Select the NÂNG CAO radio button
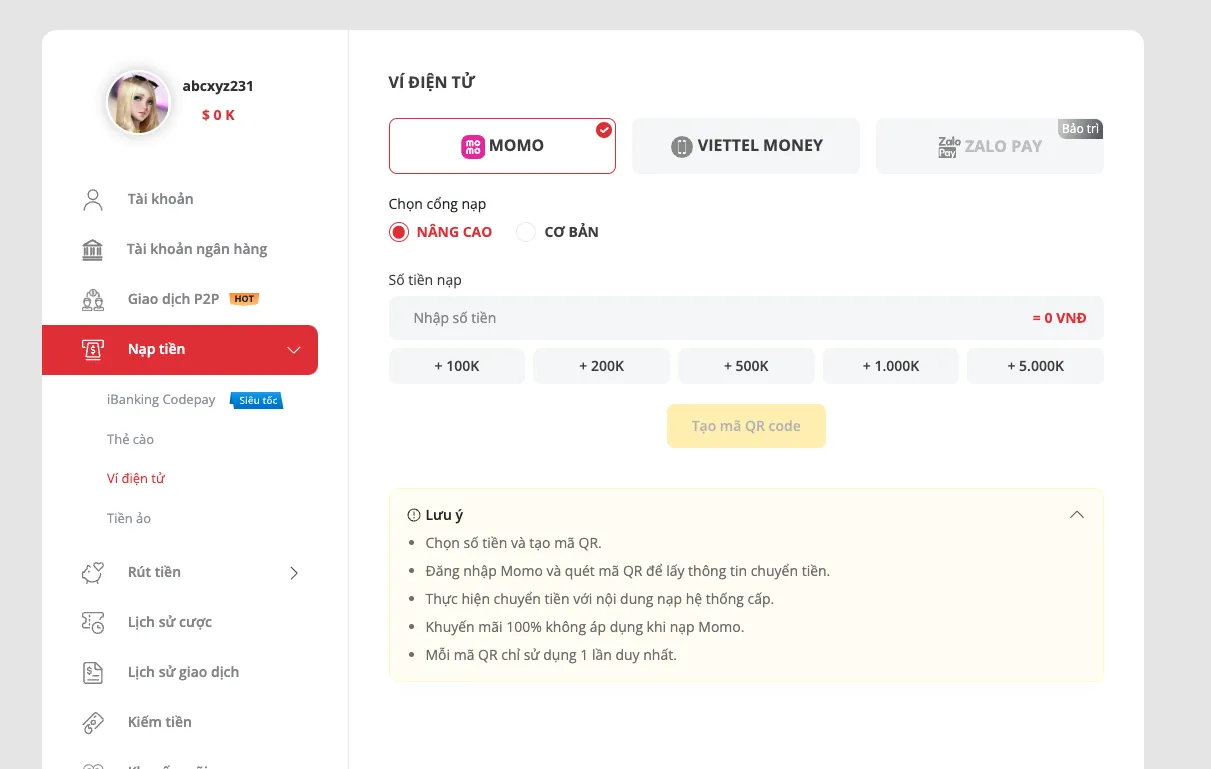Image resolution: width=1211 pixels, height=769 pixels. 399,232
